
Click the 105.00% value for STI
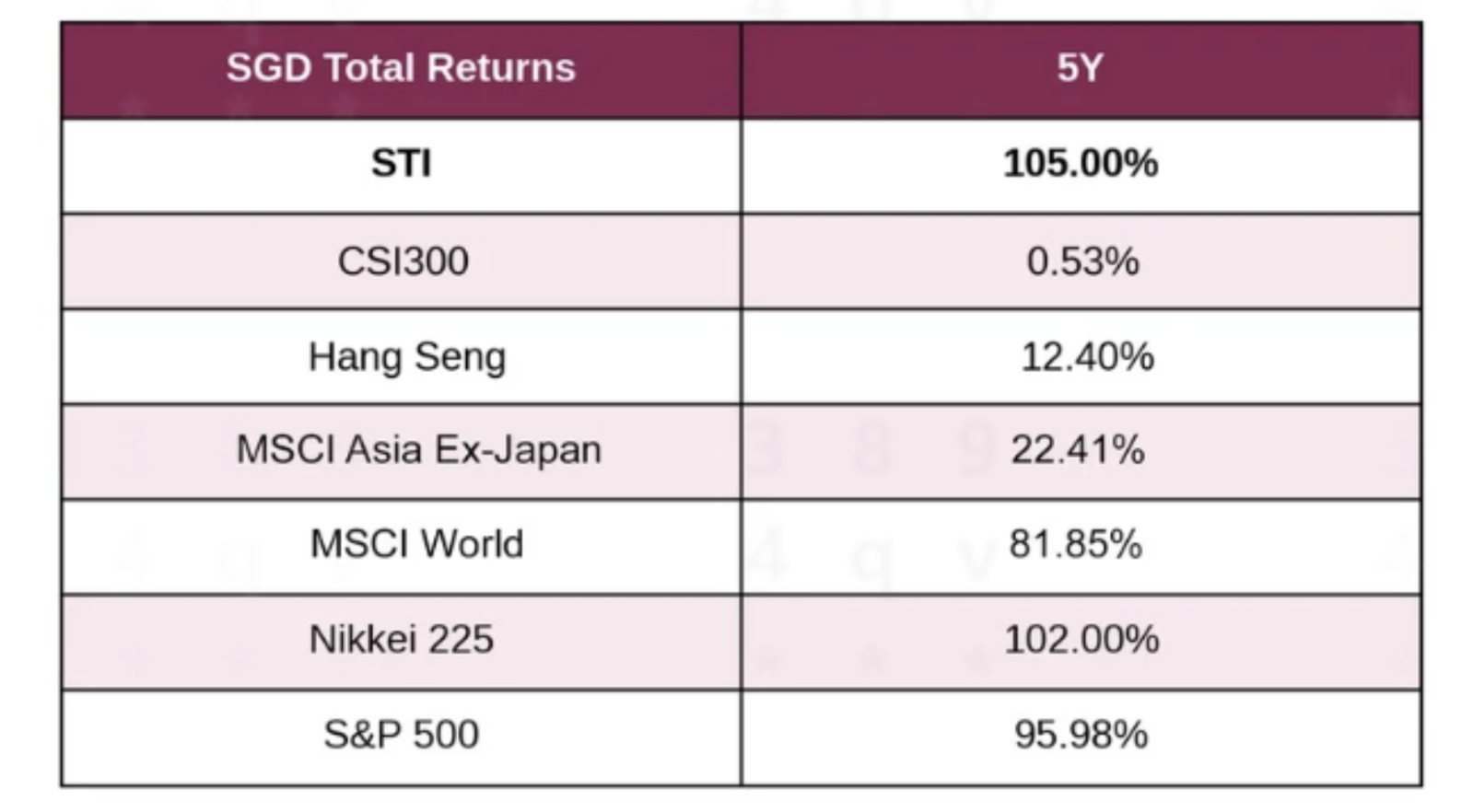(x=1081, y=164)
